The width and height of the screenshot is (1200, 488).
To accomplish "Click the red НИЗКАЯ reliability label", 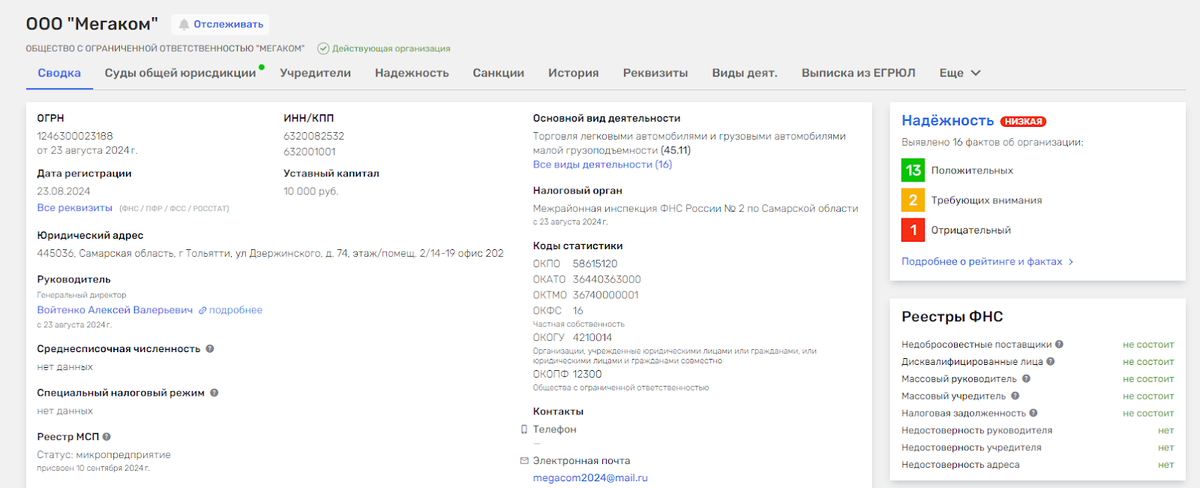I will click(x=1023, y=122).
